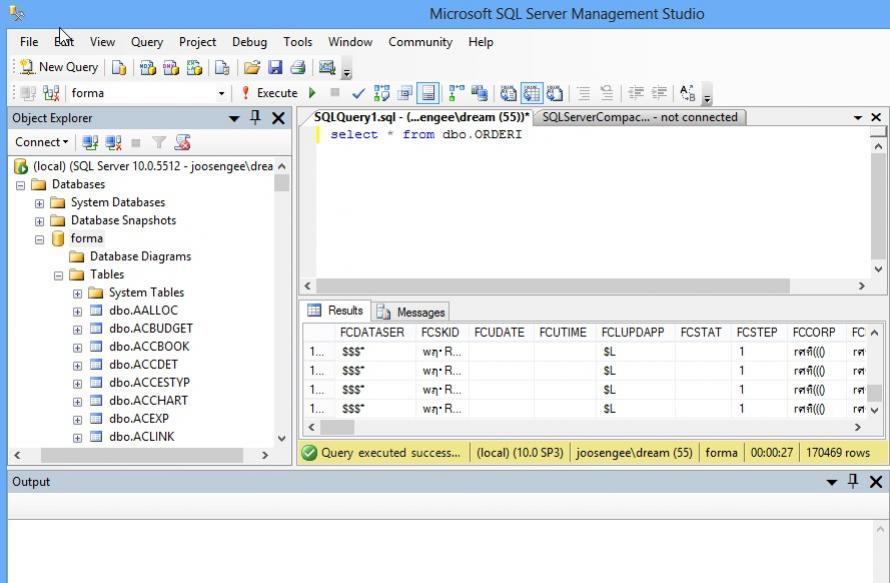Viewport: 890px width, 583px height.
Task: Increase the line indent
Action: [659, 93]
